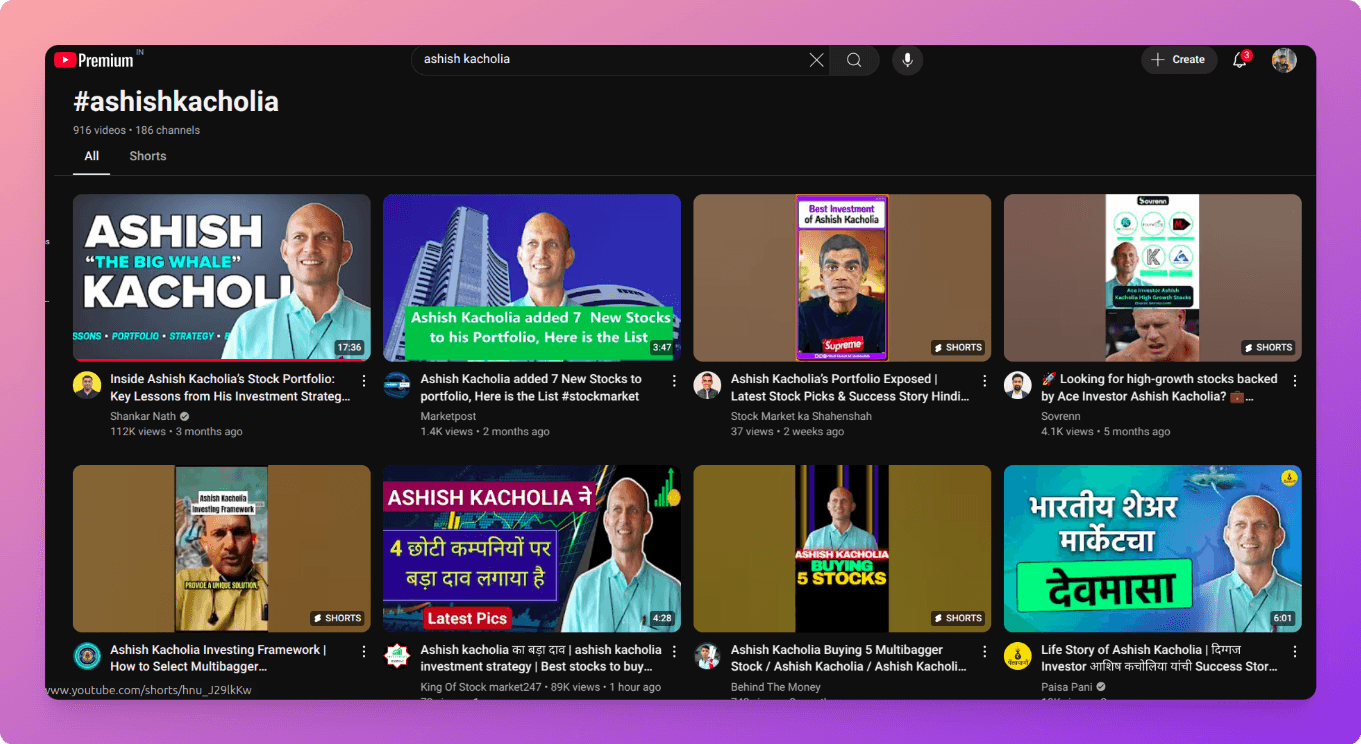Click '1.4K views • 2 months ago' text

[485, 432]
